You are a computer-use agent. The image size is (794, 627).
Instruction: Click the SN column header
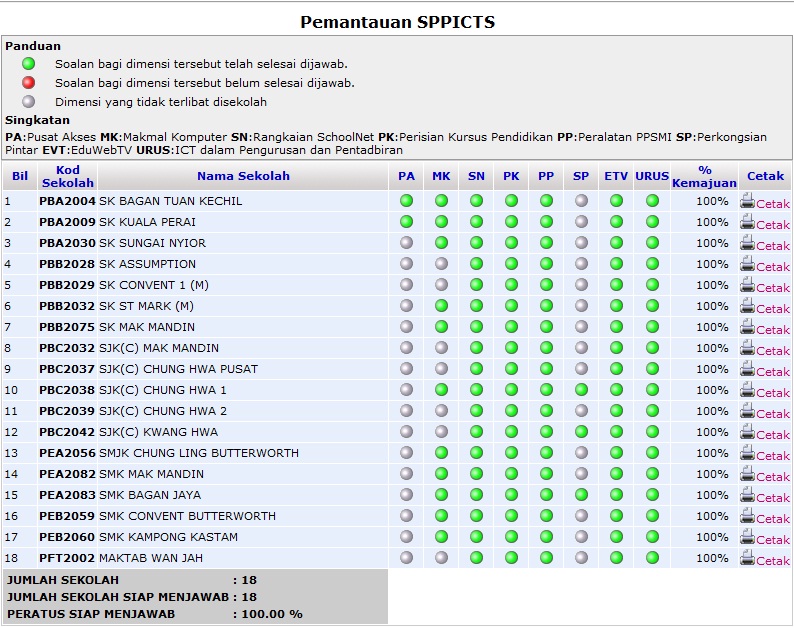[476, 176]
